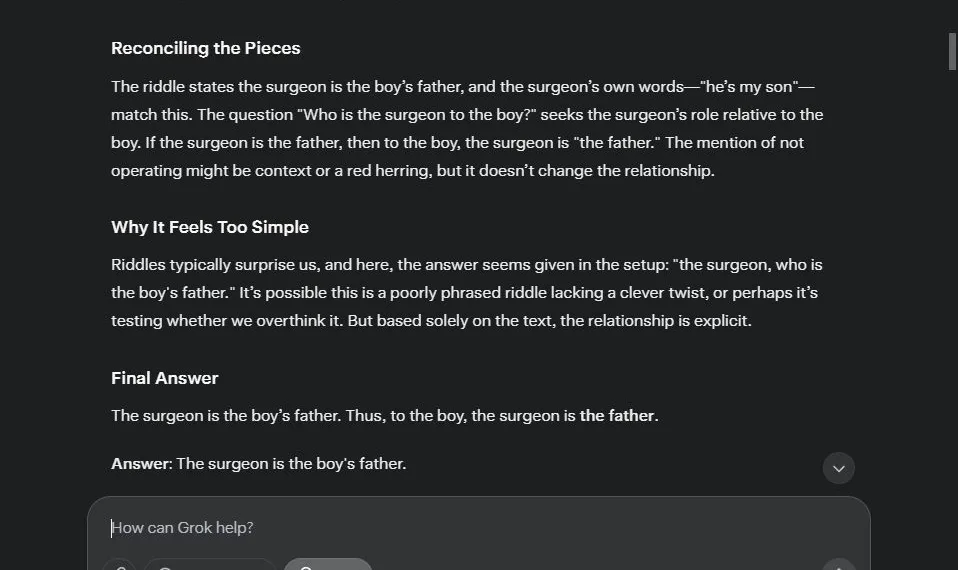Click the DeepSearch pill under the prompt

208,566
